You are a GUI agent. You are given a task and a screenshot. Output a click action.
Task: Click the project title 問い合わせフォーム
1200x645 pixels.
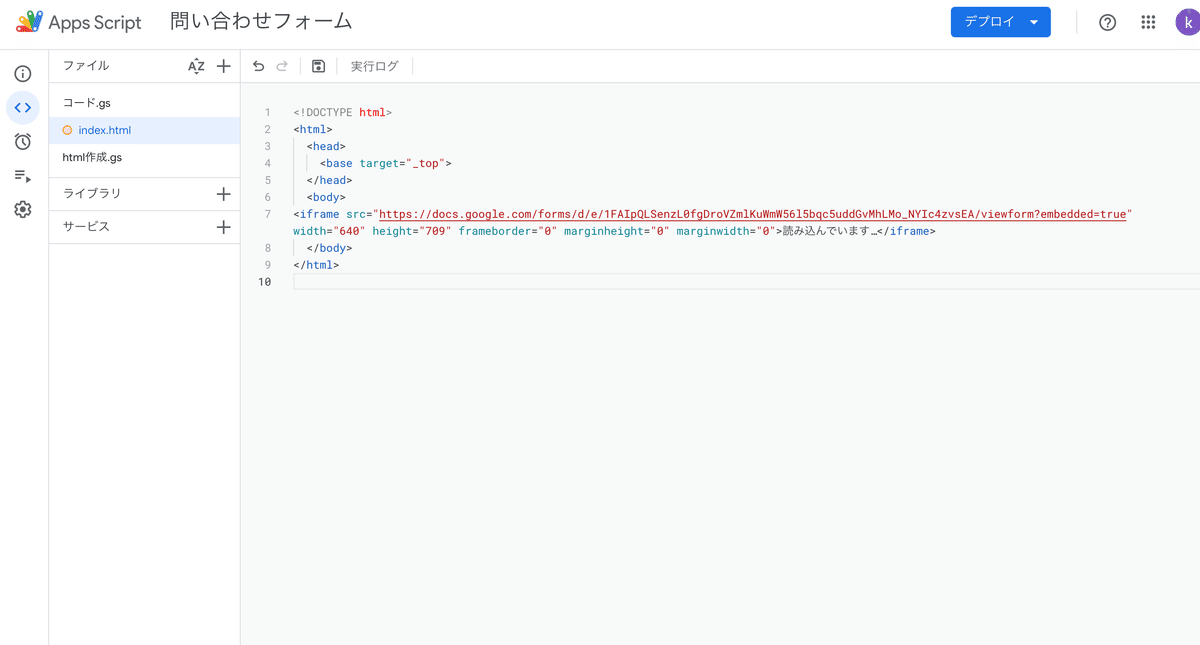pyautogui.click(x=261, y=21)
